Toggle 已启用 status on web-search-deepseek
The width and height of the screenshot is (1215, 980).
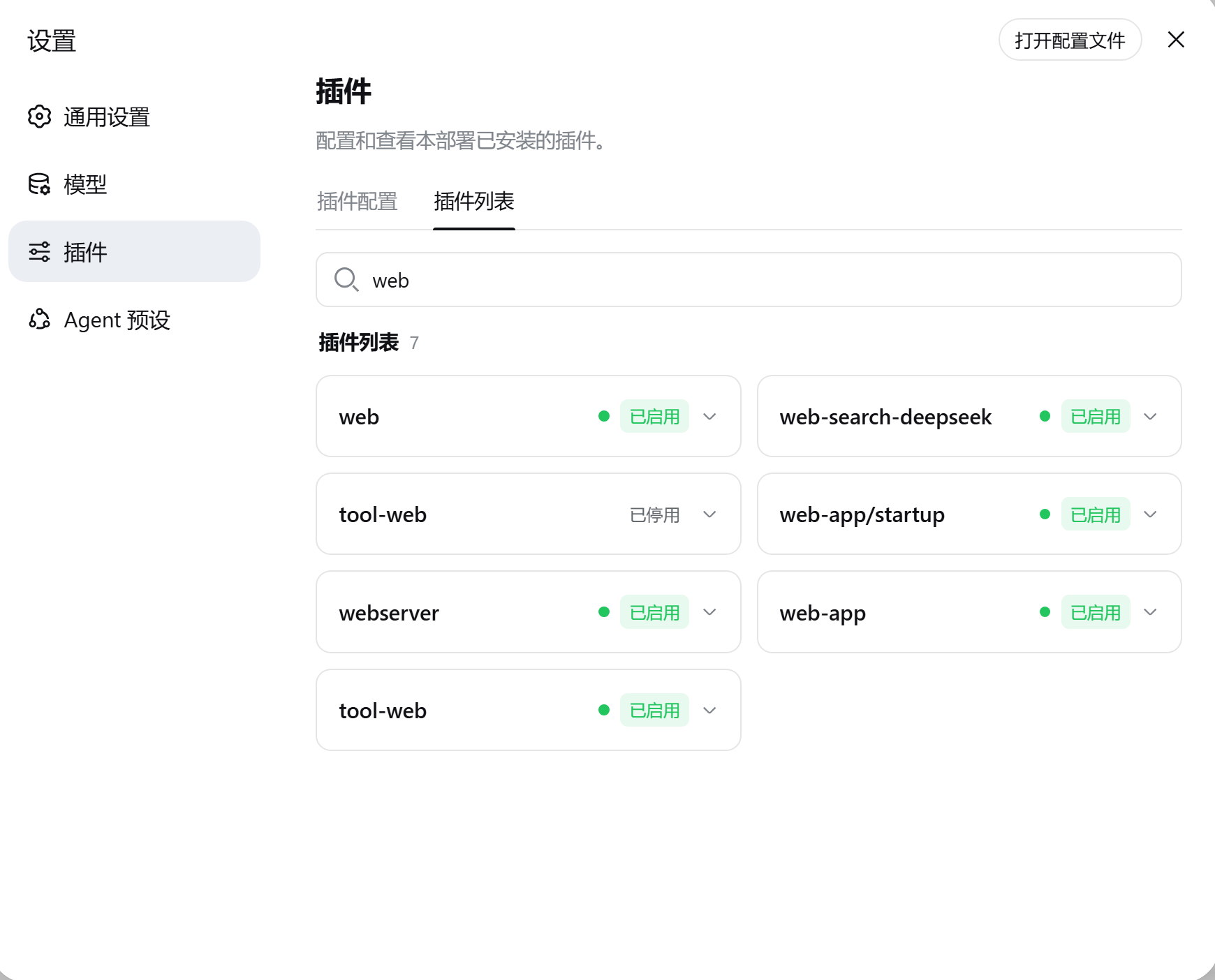[1096, 417]
